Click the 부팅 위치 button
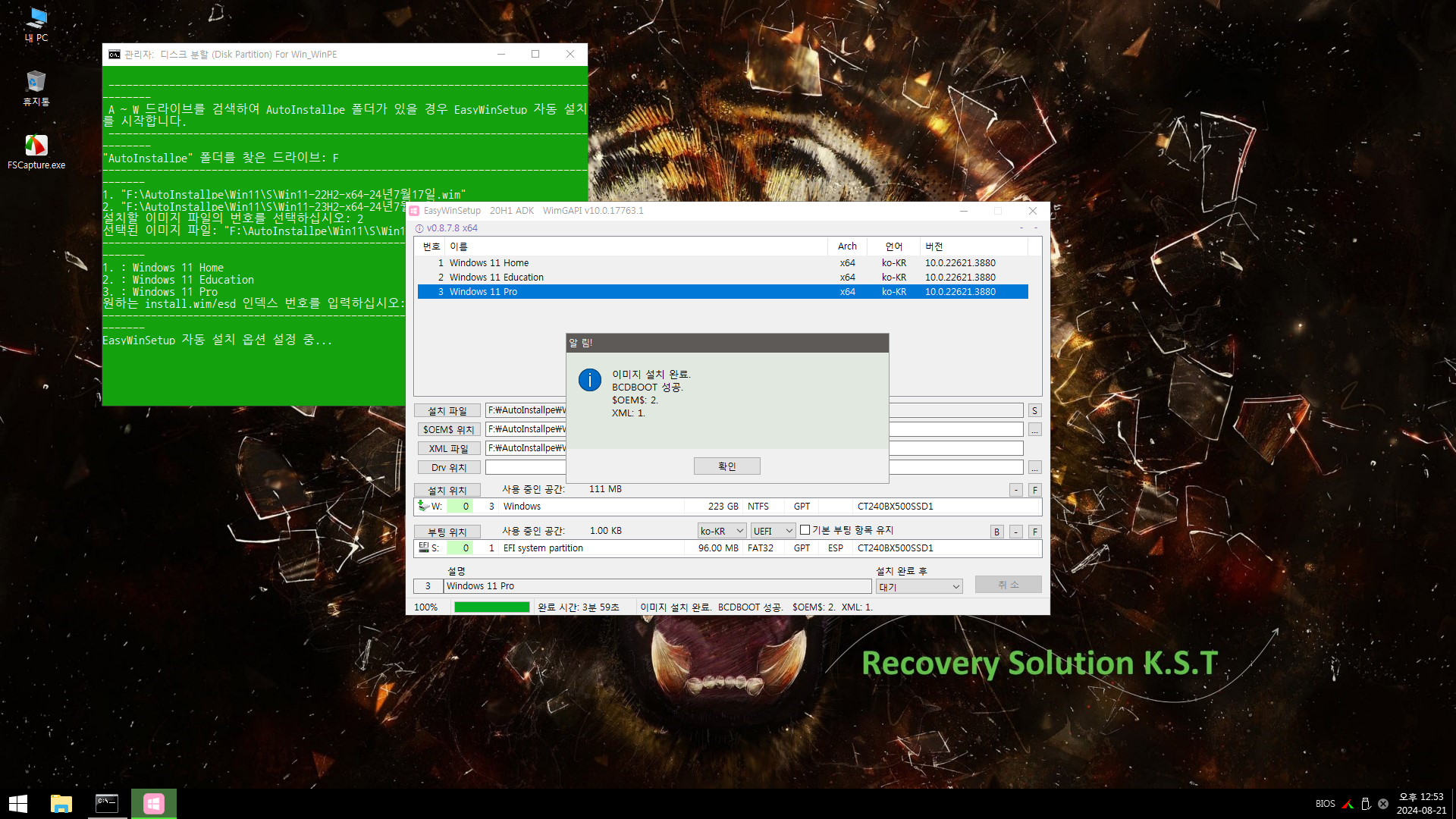The height and width of the screenshot is (819, 1456). click(447, 532)
